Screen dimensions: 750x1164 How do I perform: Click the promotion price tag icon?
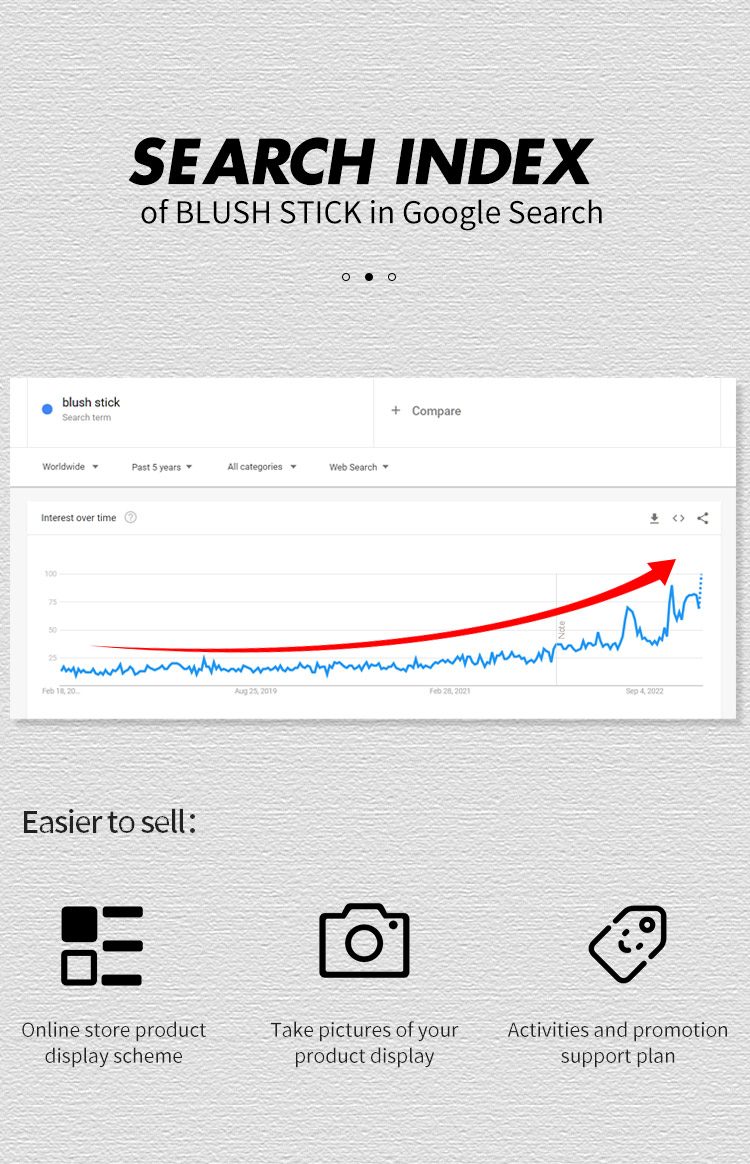click(x=628, y=944)
